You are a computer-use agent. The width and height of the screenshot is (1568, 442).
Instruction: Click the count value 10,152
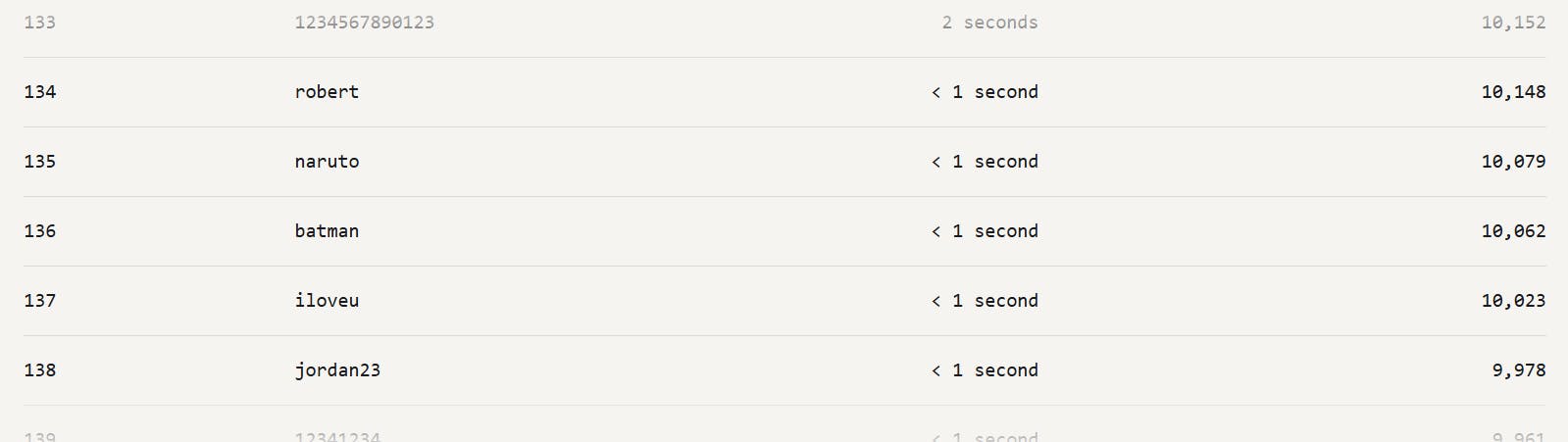click(1513, 23)
